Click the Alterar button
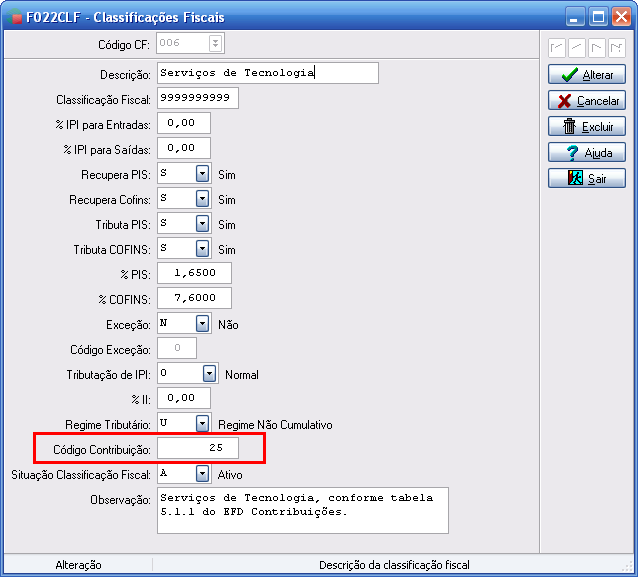 [587, 74]
